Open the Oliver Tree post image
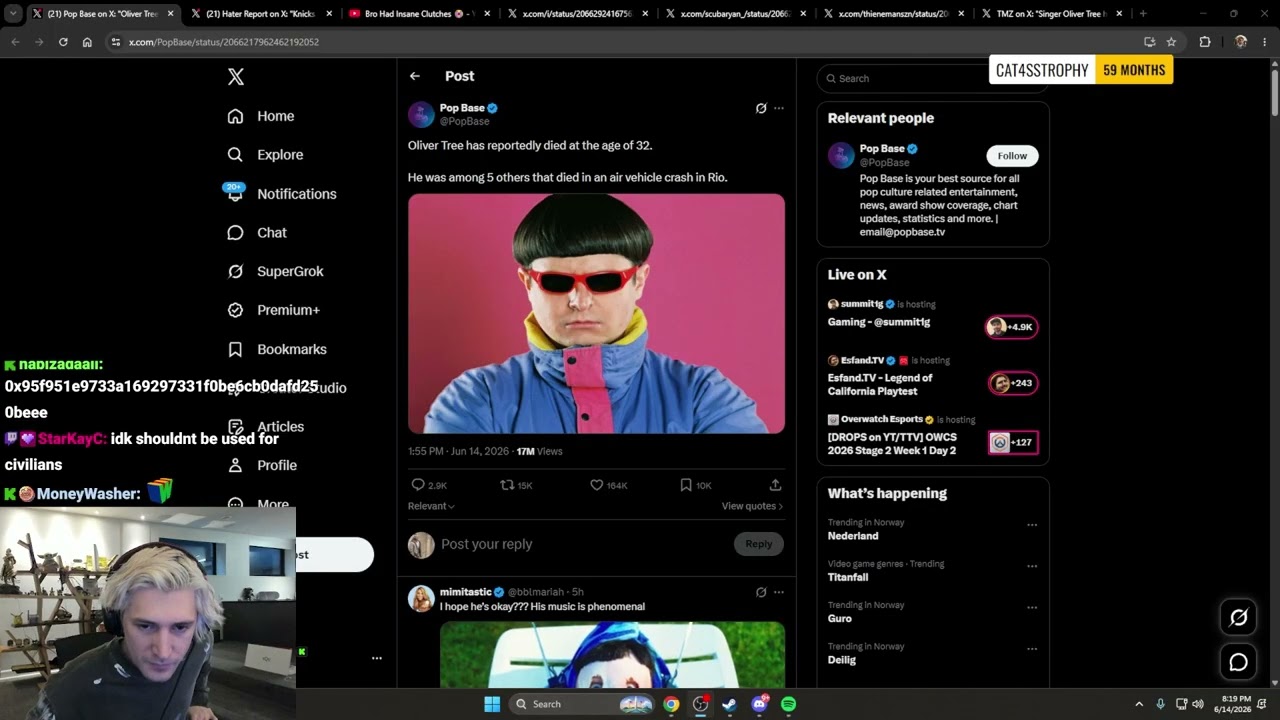Screen dimensions: 1280x720 tap(596, 313)
